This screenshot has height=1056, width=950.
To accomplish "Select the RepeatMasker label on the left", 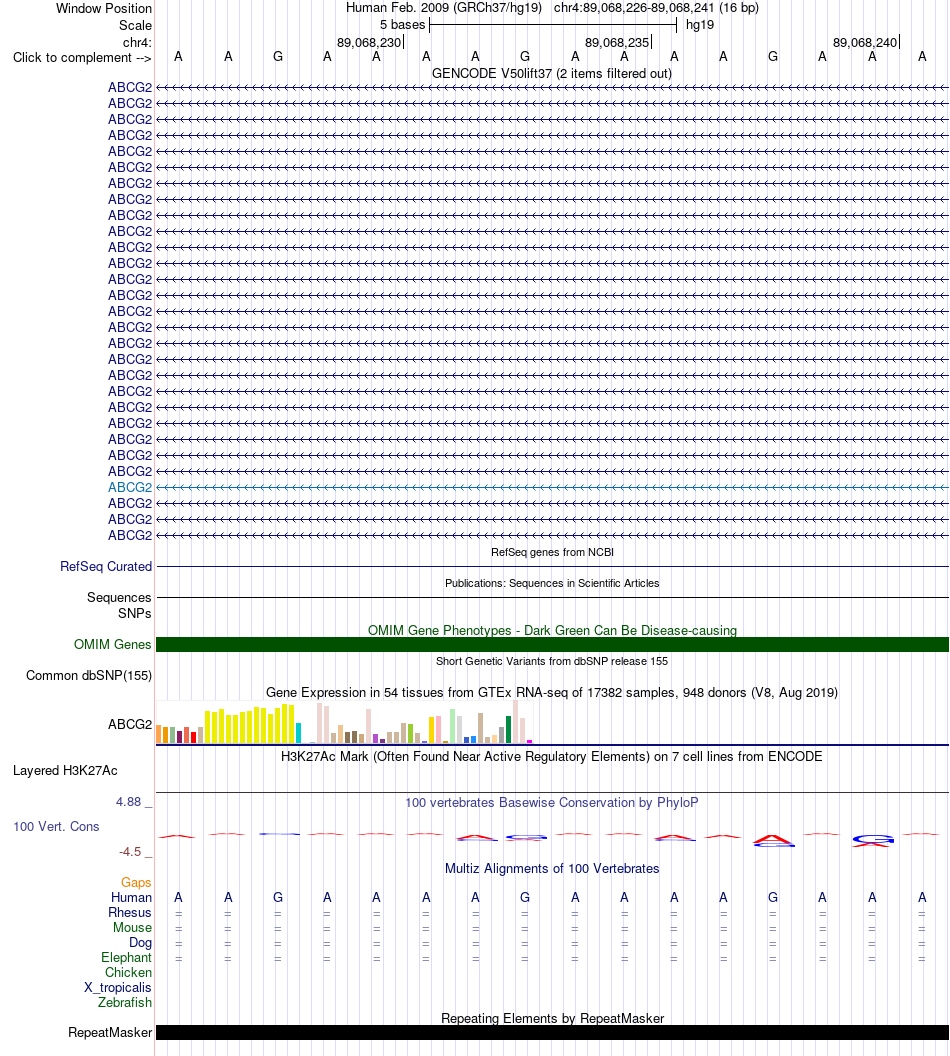I will tap(110, 1032).
